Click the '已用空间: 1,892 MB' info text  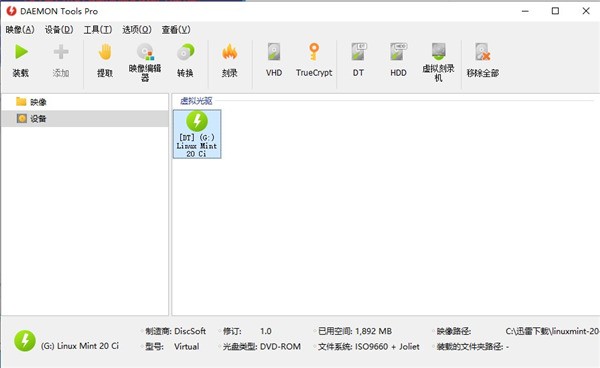[x=355, y=331]
